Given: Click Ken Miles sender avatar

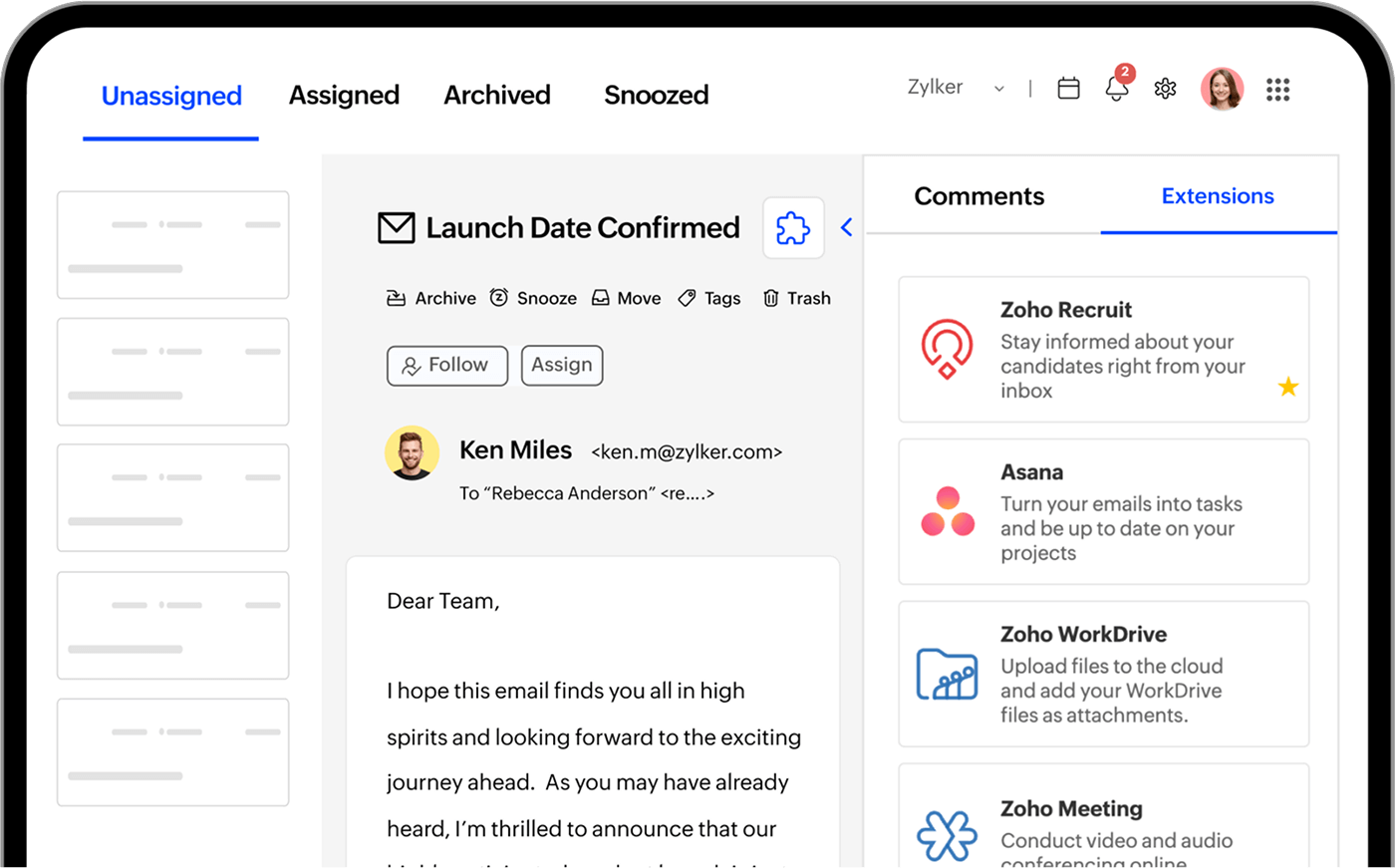Looking at the screenshot, I should coord(412,453).
